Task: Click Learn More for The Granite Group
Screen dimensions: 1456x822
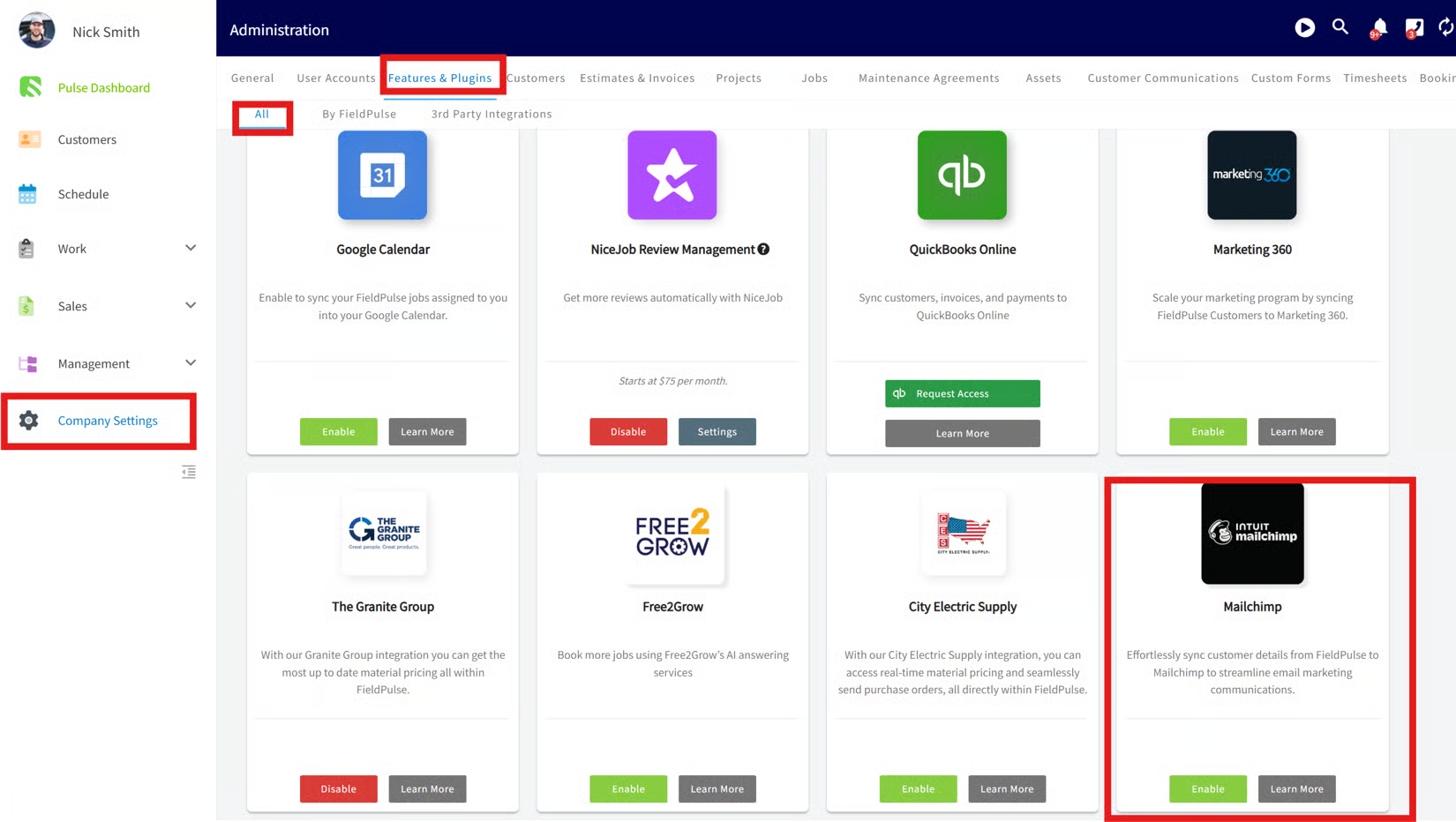Action: (427, 788)
